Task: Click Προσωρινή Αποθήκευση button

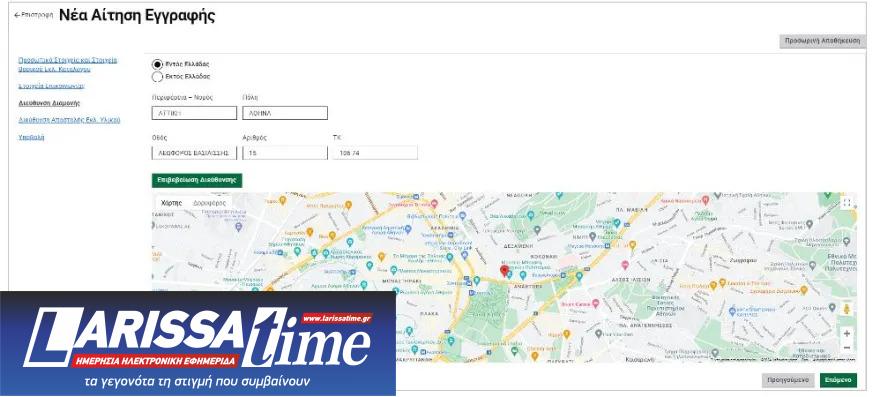Action: point(822,41)
